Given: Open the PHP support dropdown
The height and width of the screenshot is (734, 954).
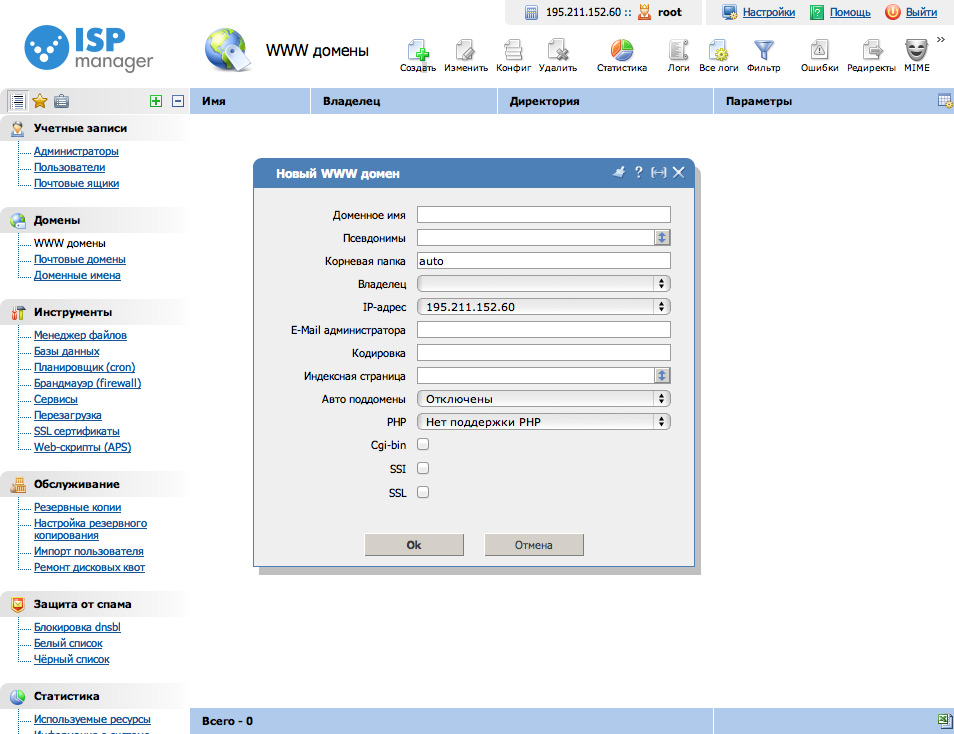Looking at the screenshot, I should 543,422.
